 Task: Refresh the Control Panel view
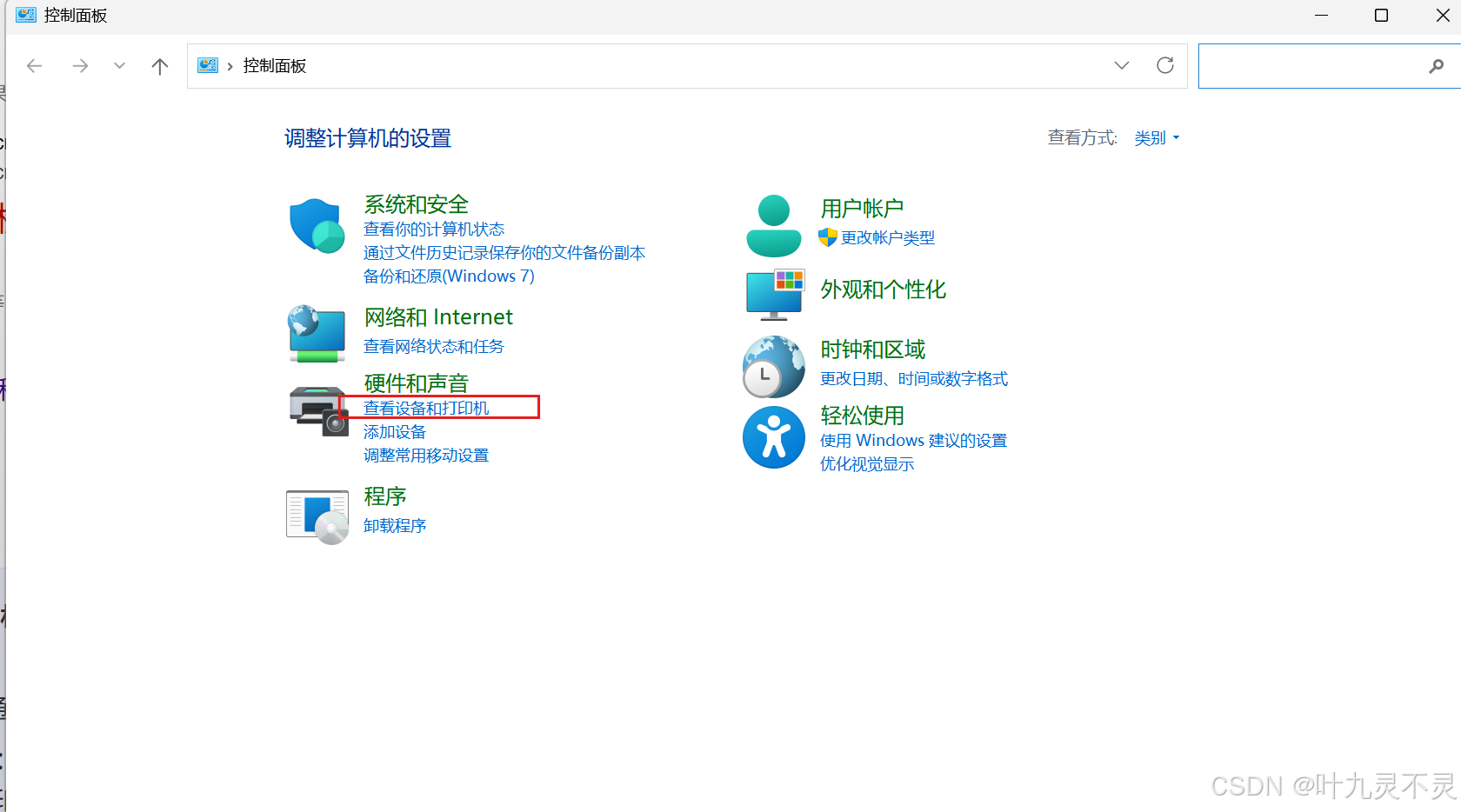(x=1165, y=65)
